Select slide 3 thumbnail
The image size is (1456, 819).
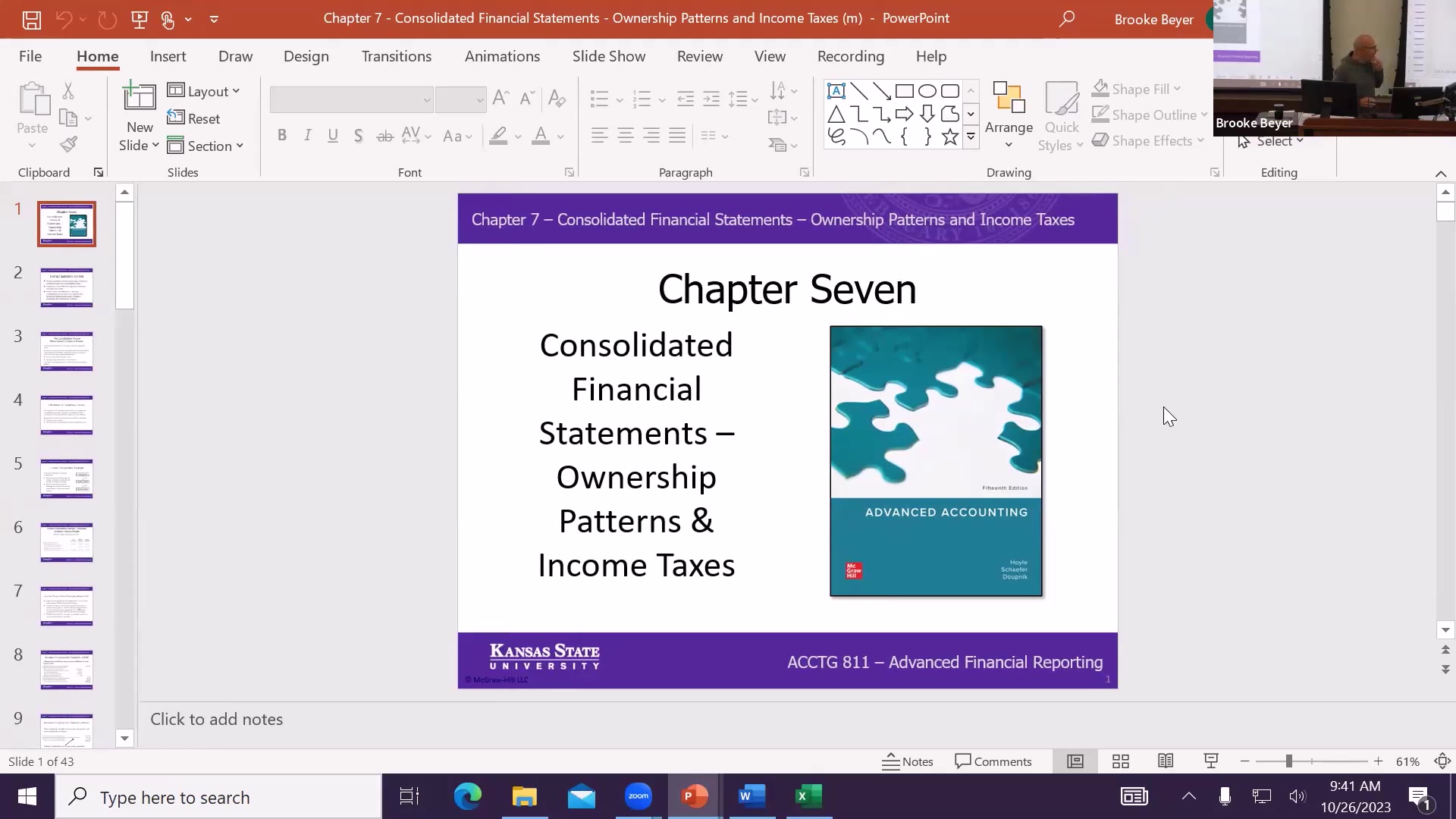(66, 350)
